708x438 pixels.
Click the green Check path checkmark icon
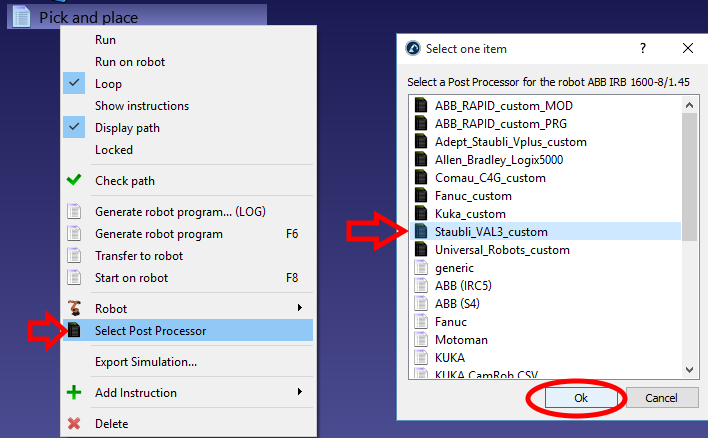coord(74,181)
